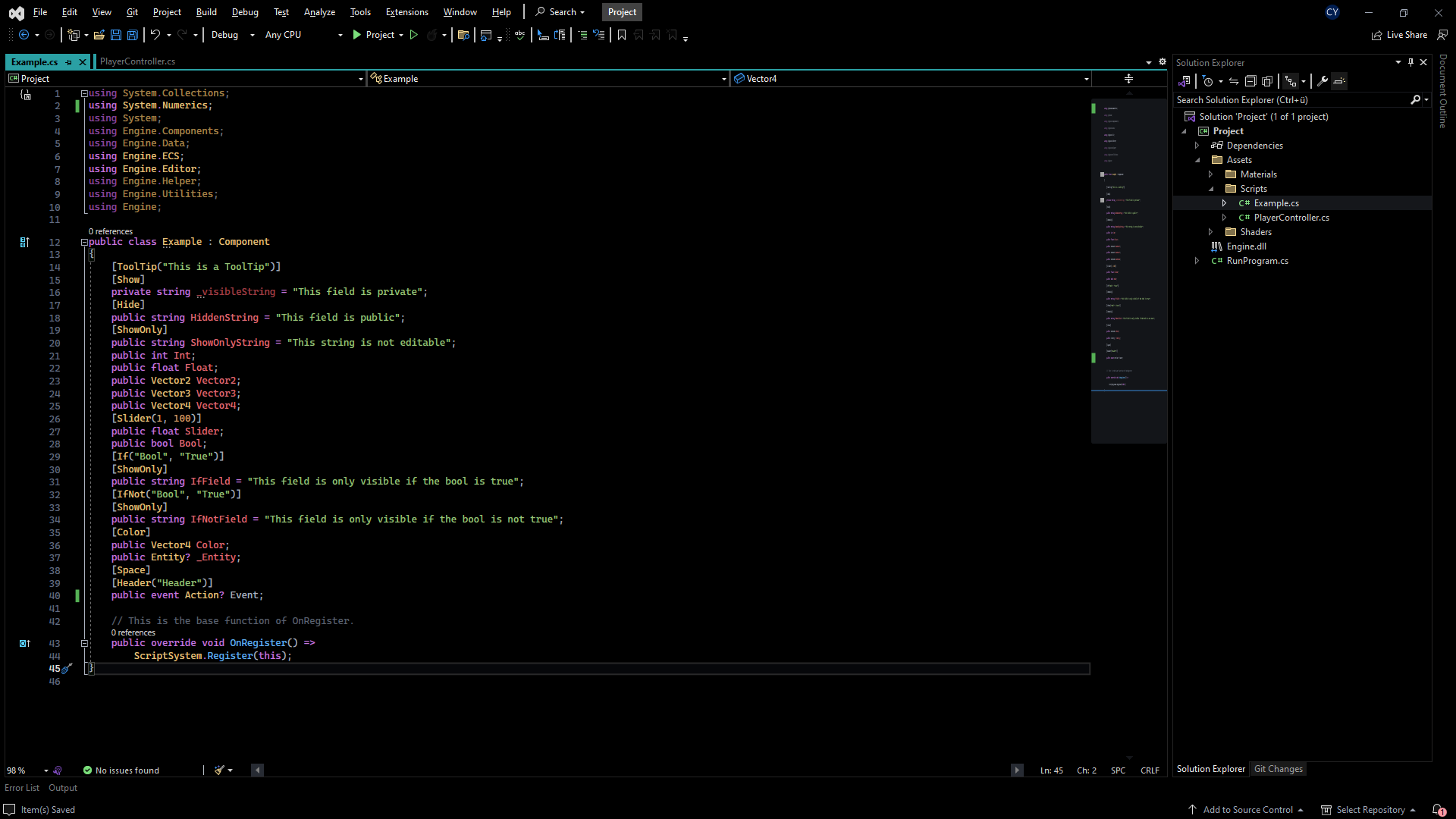Viewport: 1456px width, 819px height.
Task: Open the Find in Files icon
Action: (463, 35)
